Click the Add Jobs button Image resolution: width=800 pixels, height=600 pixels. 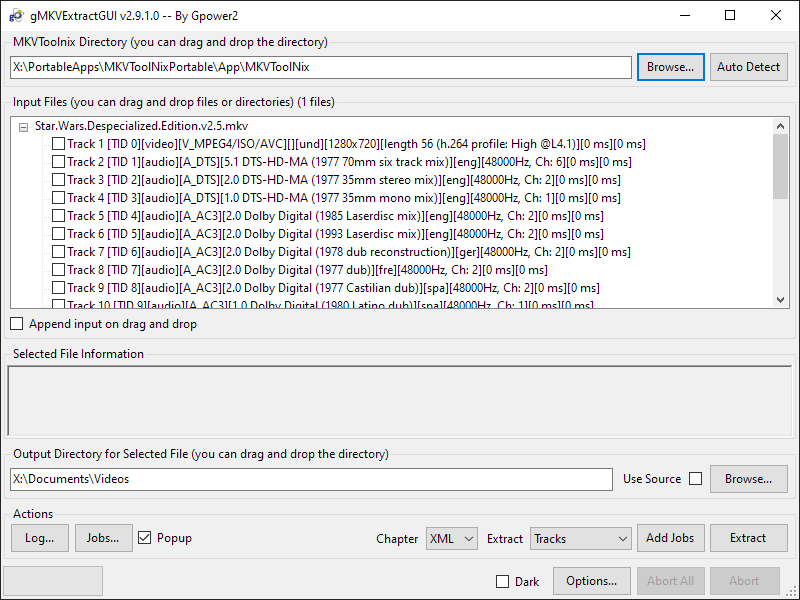pos(670,538)
